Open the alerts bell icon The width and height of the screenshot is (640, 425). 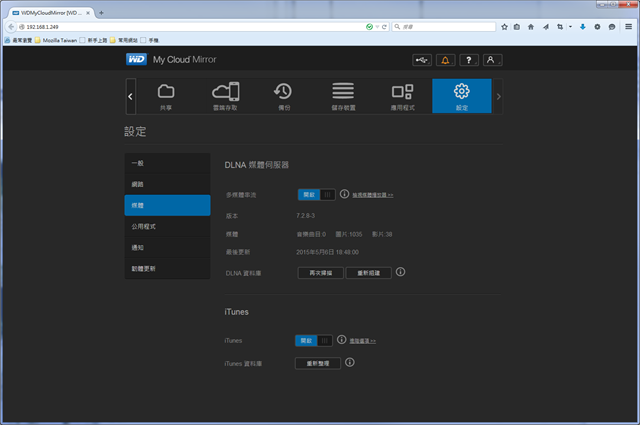(x=445, y=60)
